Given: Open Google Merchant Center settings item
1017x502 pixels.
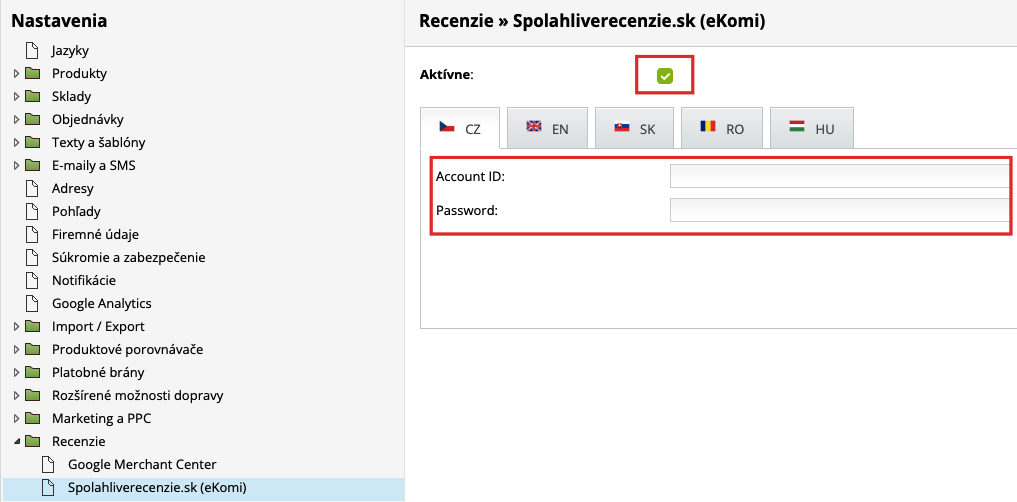Looking at the screenshot, I should pyautogui.click(x=142, y=464).
